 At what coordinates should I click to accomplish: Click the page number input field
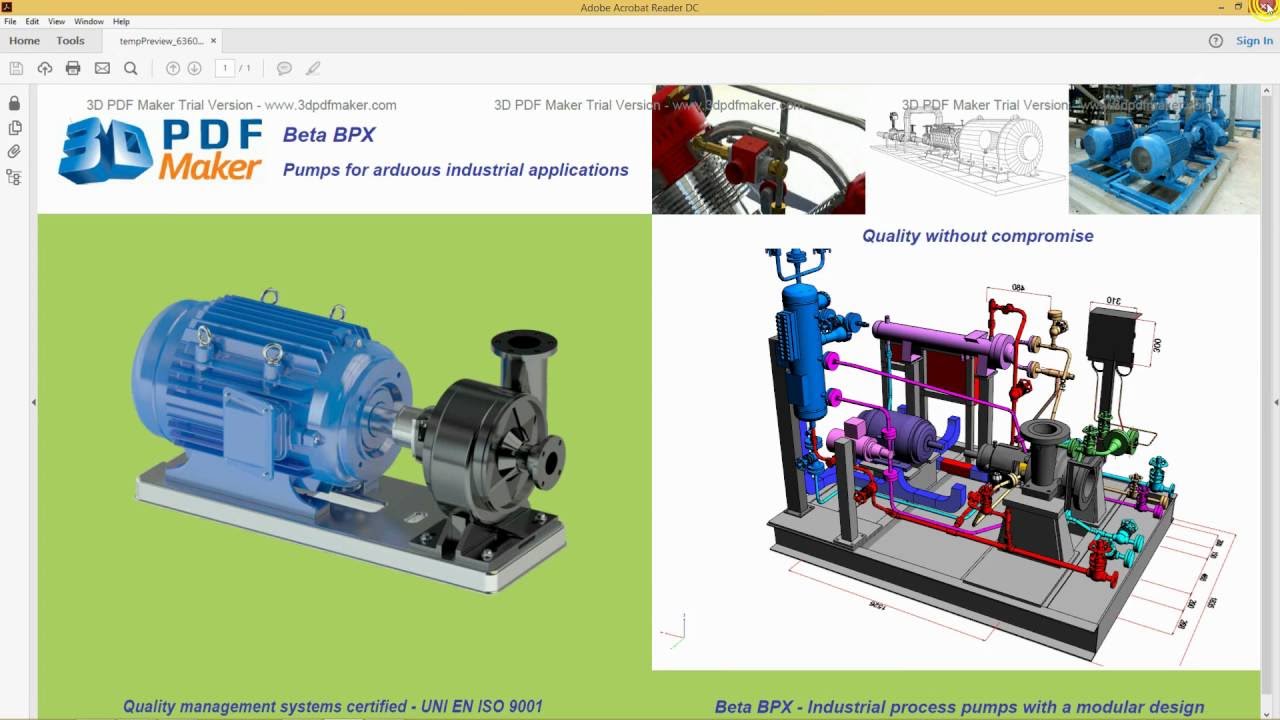click(x=225, y=68)
